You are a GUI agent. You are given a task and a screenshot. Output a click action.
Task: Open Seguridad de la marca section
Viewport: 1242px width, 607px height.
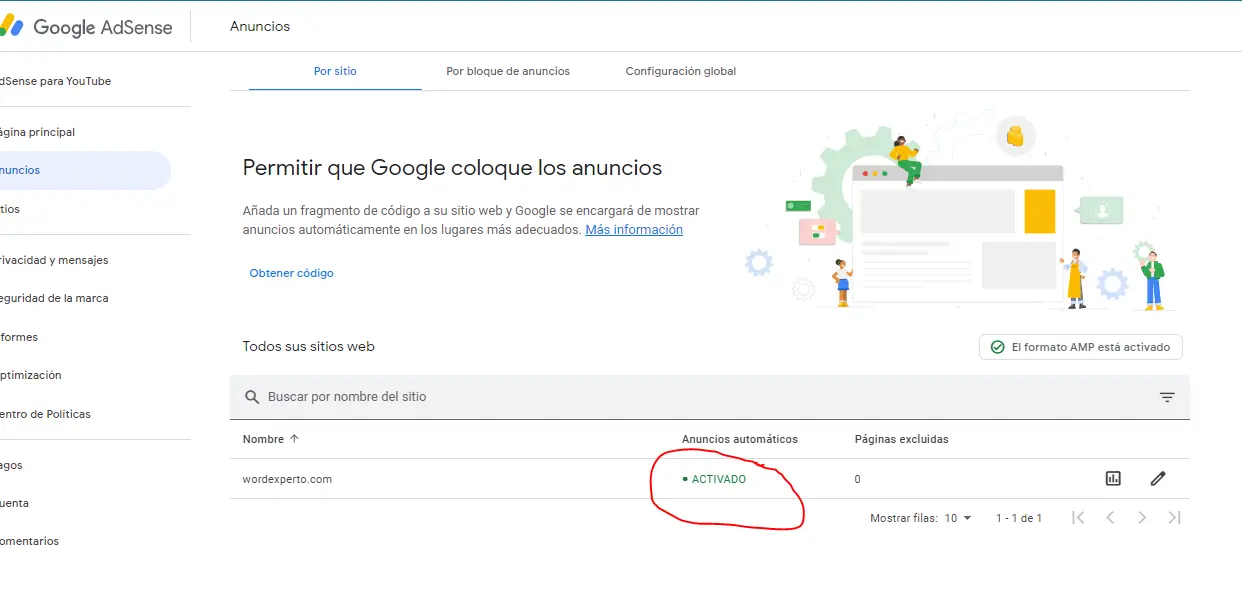tap(54, 298)
